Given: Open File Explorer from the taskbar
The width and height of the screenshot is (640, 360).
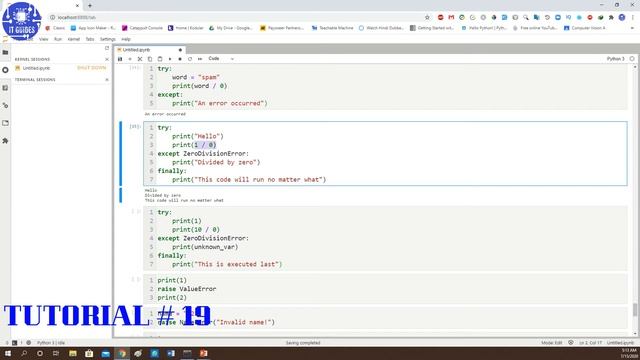Looking at the screenshot, I should tap(73, 353).
